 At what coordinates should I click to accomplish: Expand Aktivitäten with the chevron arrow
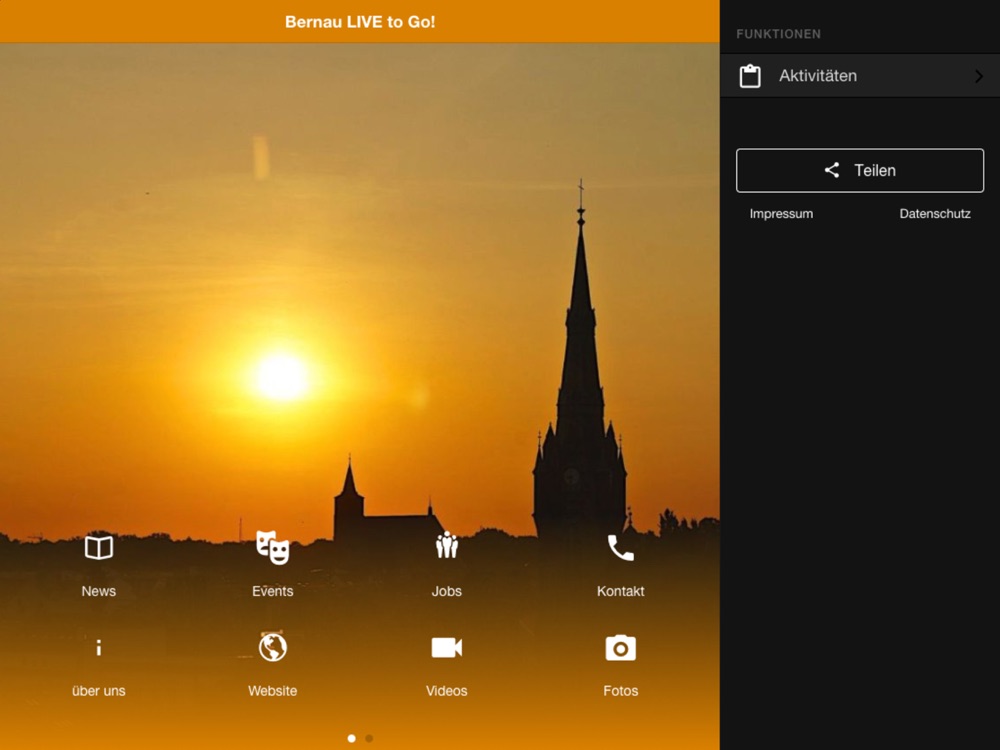pyautogui.click(x=979, y=76)
